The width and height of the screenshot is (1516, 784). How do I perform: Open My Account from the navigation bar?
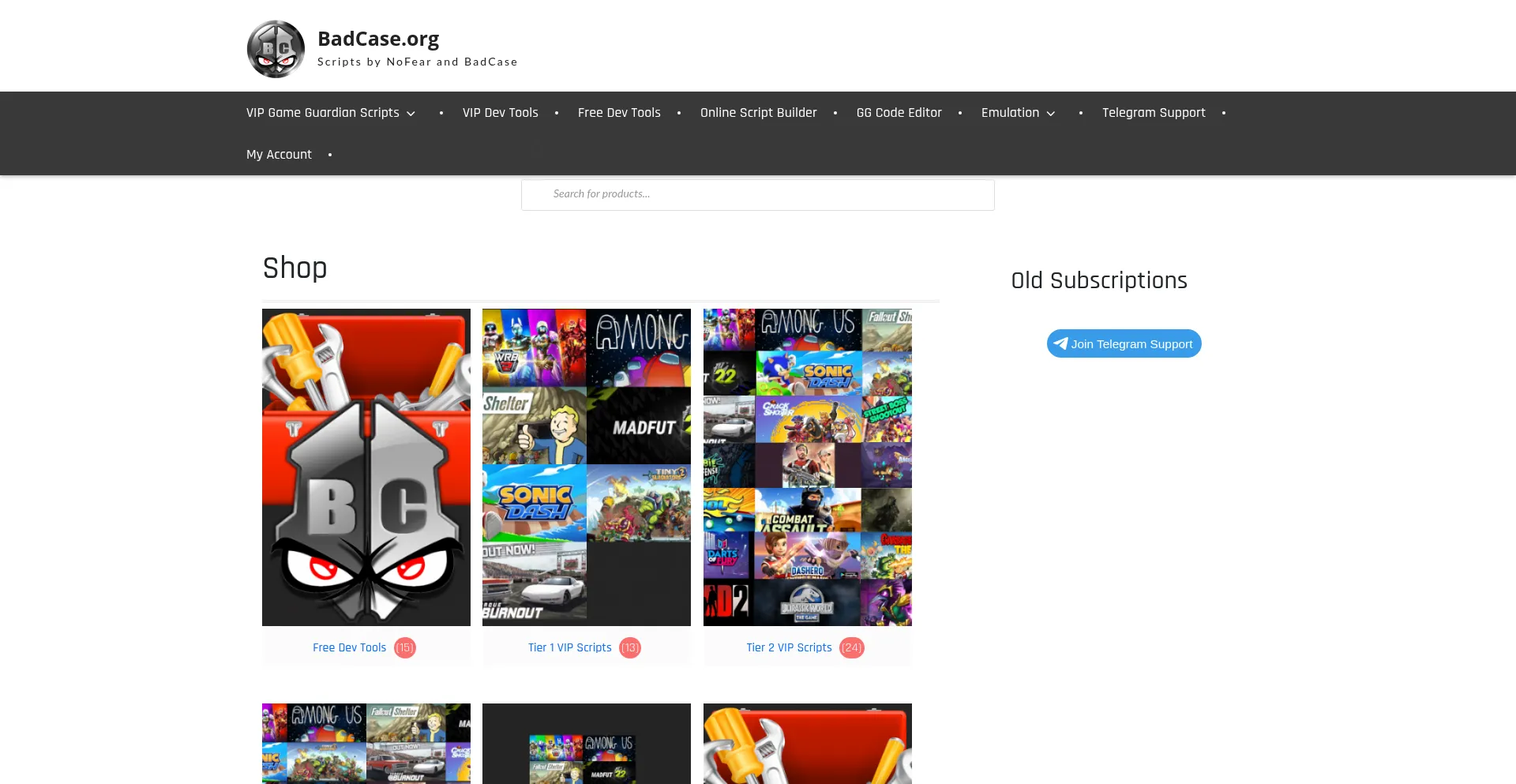(279, 154)
